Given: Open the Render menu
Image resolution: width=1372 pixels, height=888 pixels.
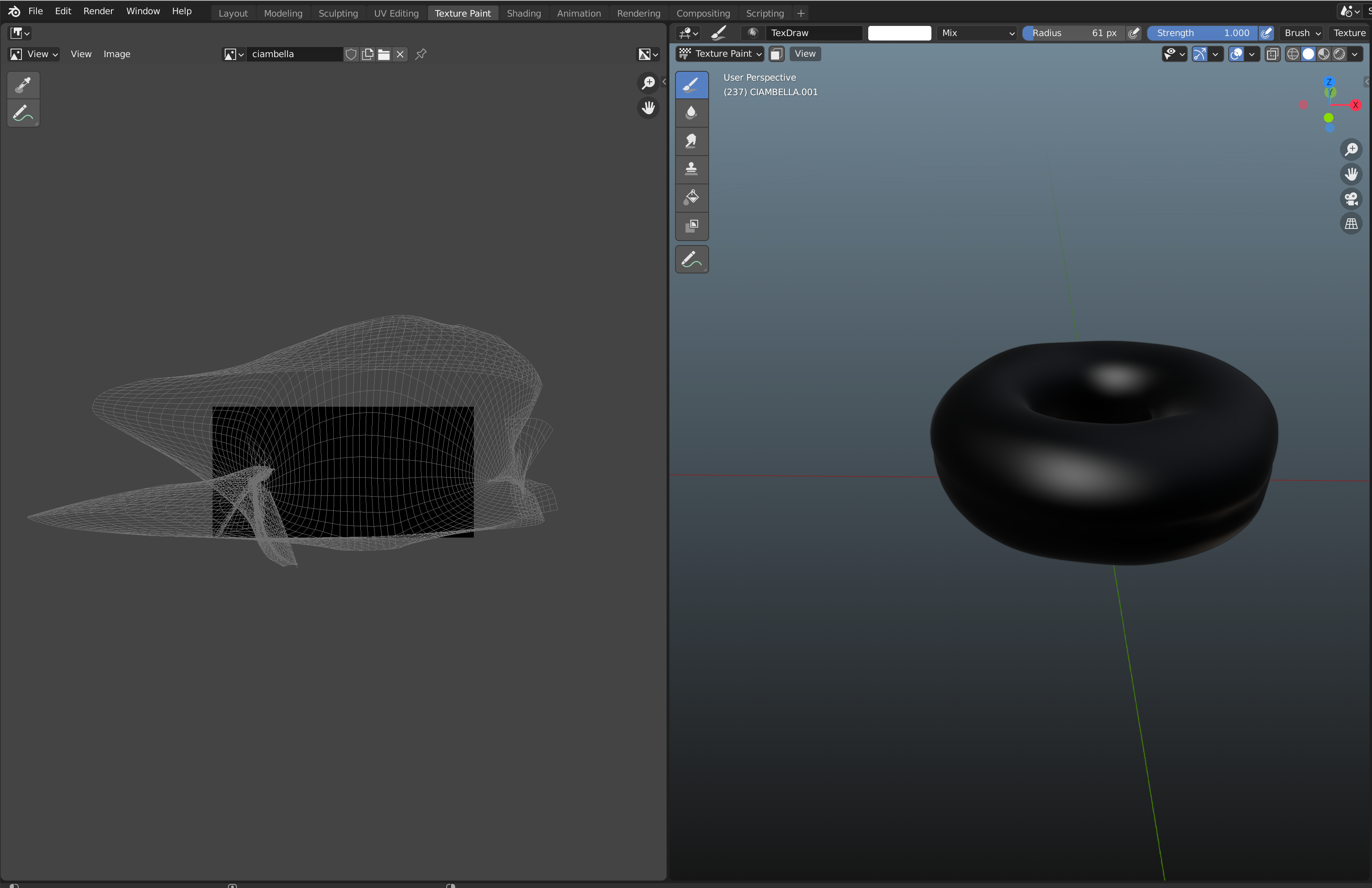Looking at the screenshot, I should (98, 11).
